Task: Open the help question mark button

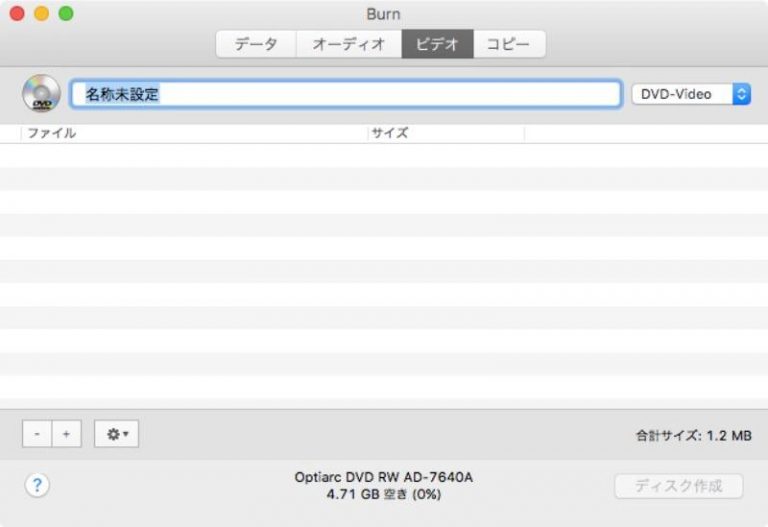Action: click(37, 486)
